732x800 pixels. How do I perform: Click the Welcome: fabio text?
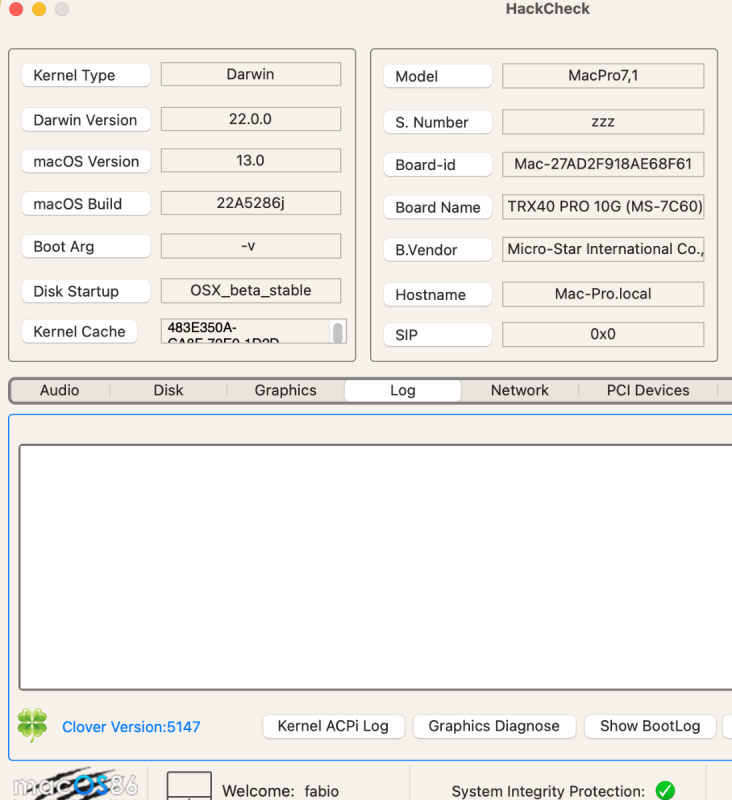point(281,791)
